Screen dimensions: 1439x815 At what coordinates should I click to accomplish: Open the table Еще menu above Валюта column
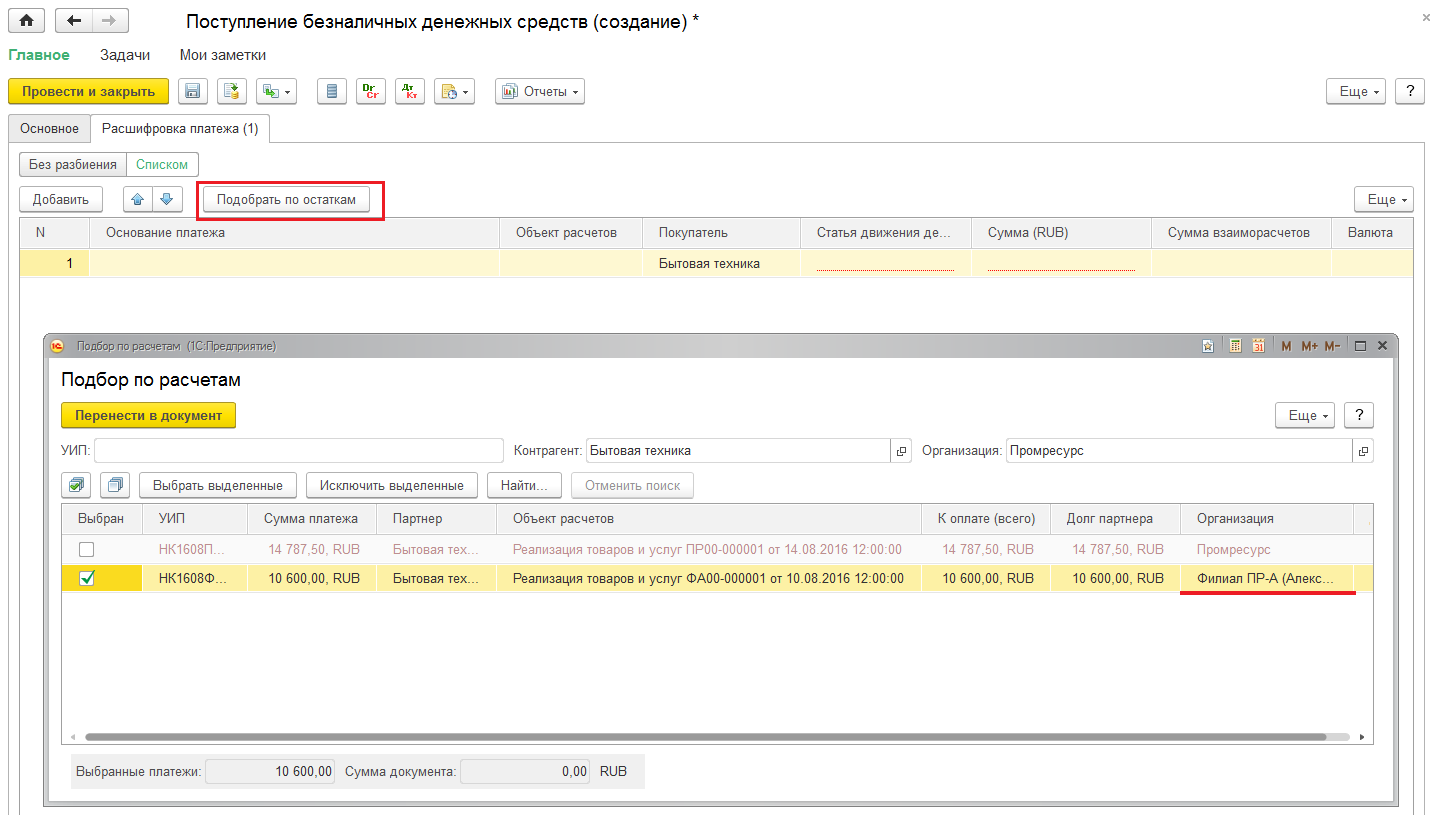pyautogui.click(x=1384, y=199)
